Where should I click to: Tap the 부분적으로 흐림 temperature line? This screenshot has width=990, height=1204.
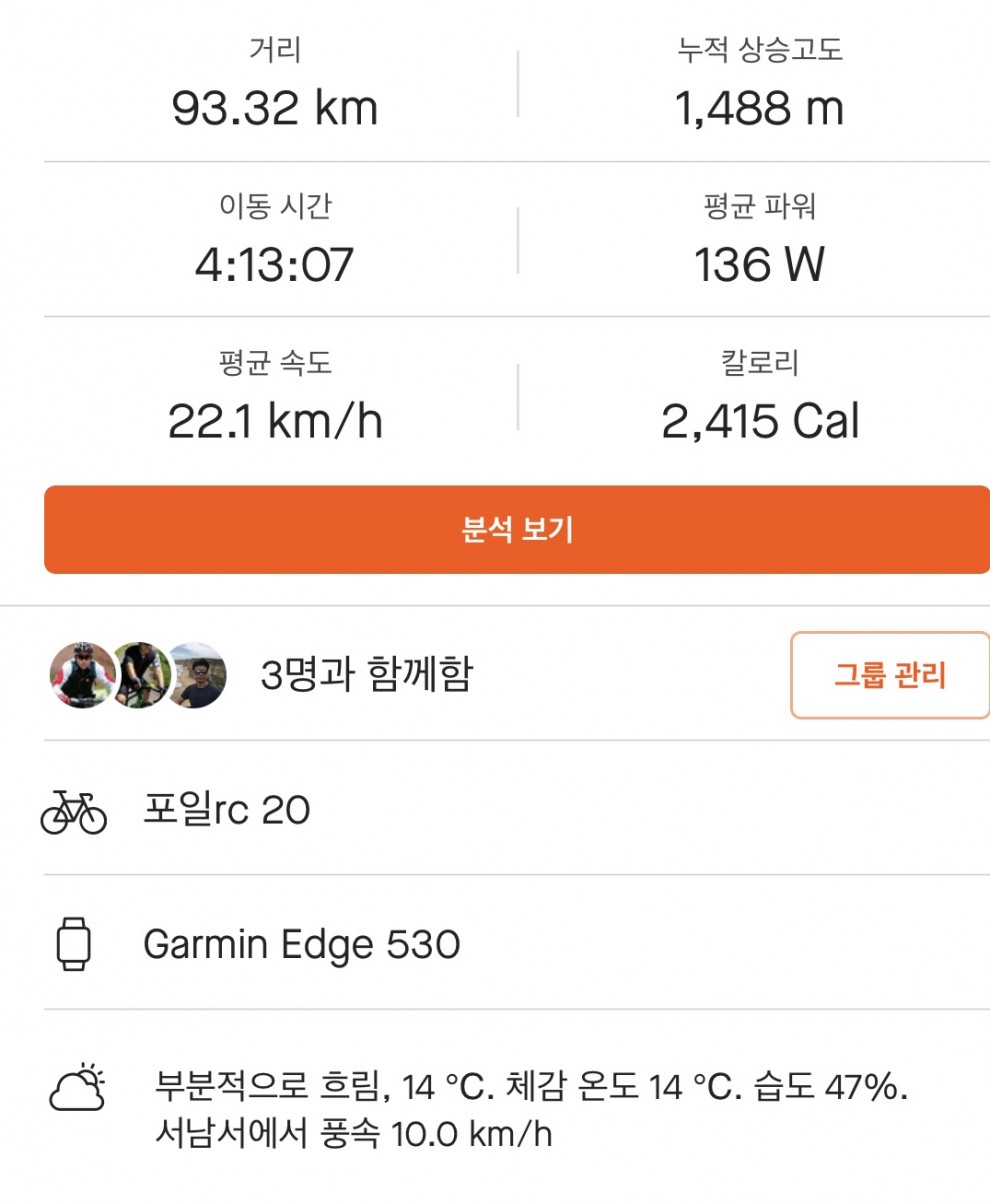(x=531, y=1085)
